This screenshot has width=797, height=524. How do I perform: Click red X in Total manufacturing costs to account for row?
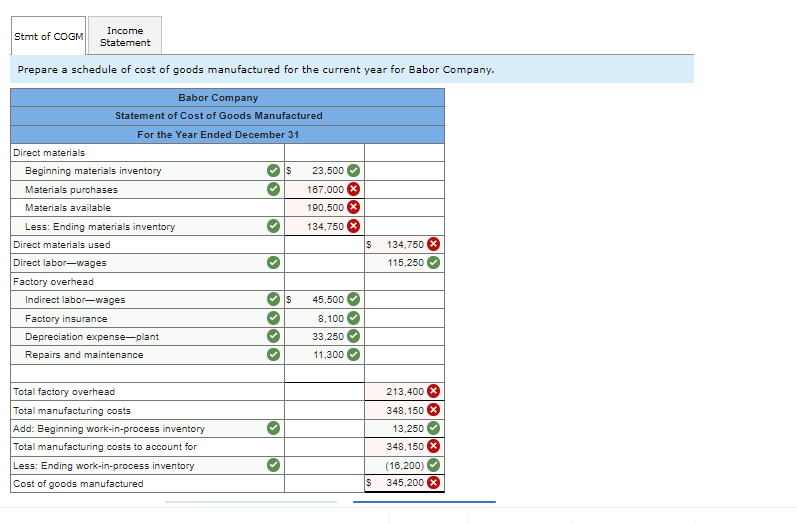pyautogui.click(x=433, y=447)
